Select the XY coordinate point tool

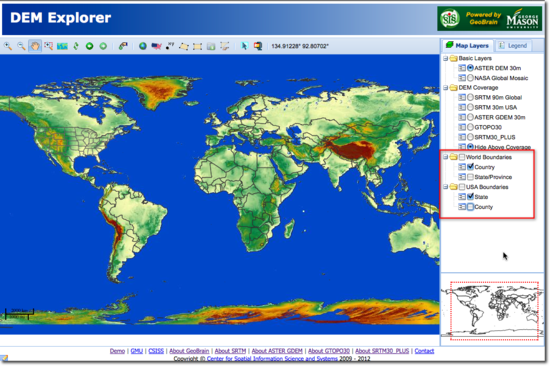[170, 46]
